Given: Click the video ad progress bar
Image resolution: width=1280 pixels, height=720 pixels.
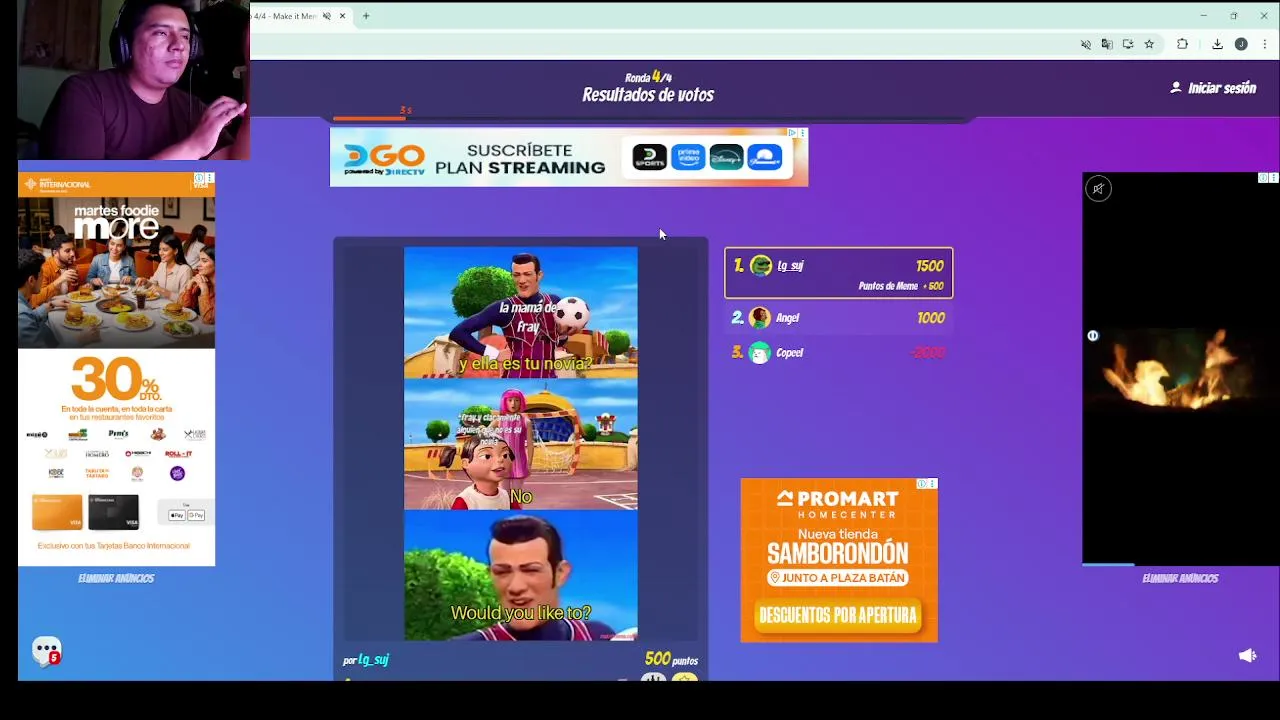Looking at the screenshot, I should pyautogui.click(x=1180, y=564).
